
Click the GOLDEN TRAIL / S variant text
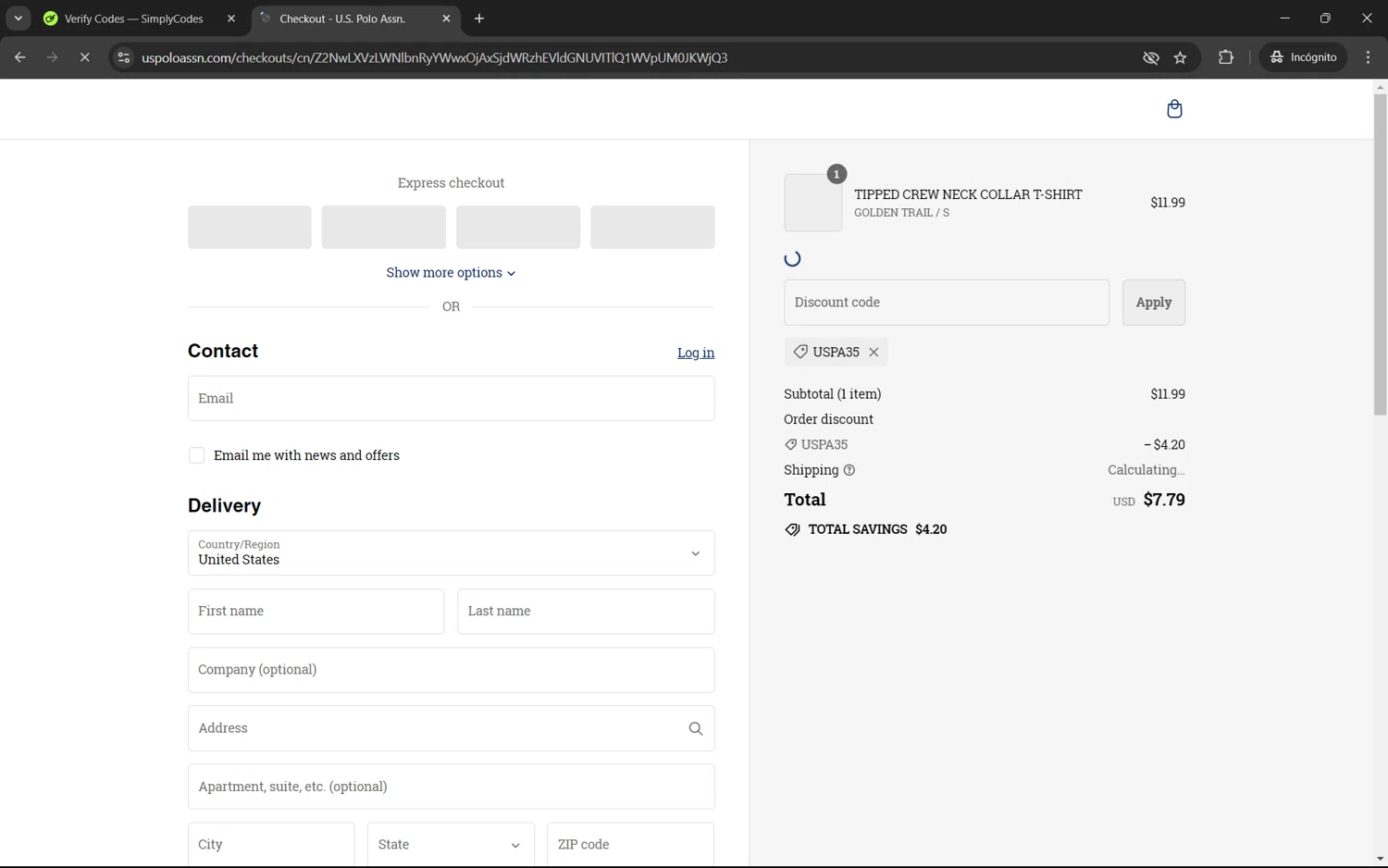pyautogui.click(x=901, y=213)
